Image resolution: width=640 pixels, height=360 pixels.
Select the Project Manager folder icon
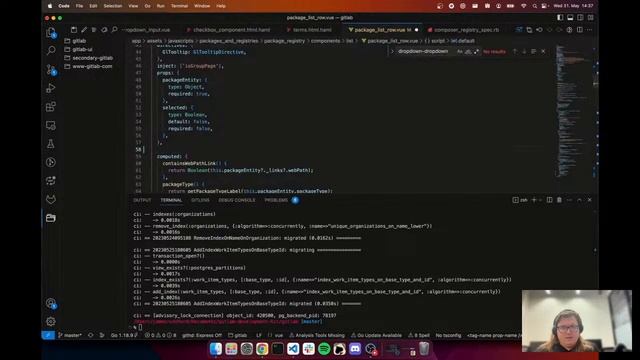(x=51, y=218)
